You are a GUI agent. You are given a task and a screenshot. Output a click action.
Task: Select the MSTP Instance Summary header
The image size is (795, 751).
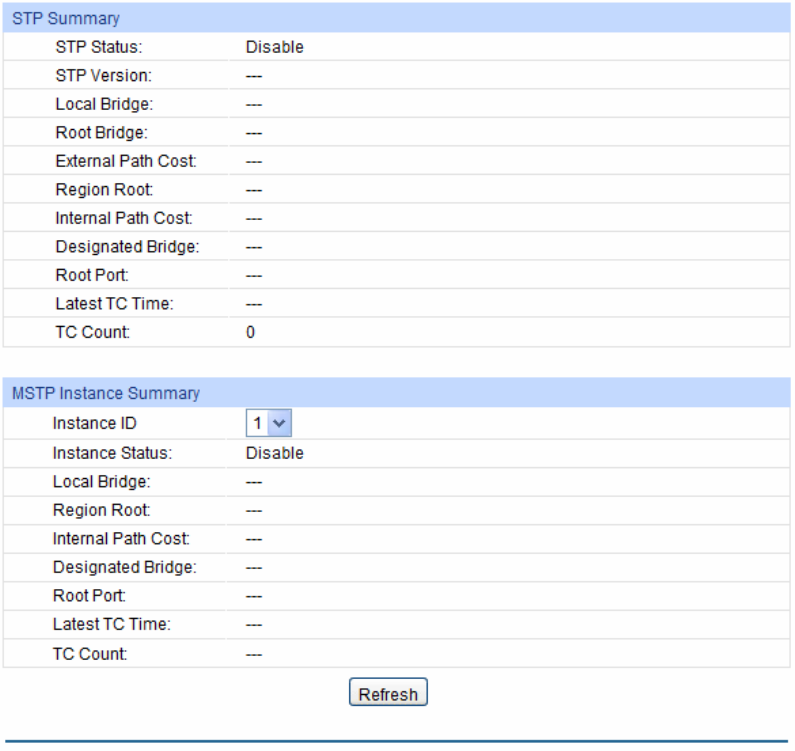click(105, 394)
